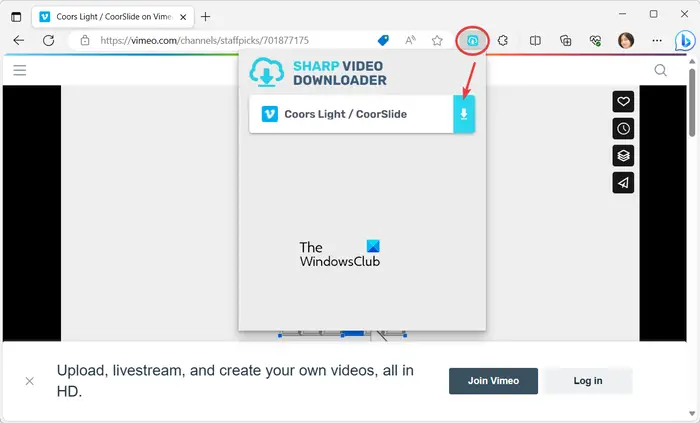Click the scrollbar up arrow
The width and height of the screenshot is (700, 423).
(x=692, y=61)
